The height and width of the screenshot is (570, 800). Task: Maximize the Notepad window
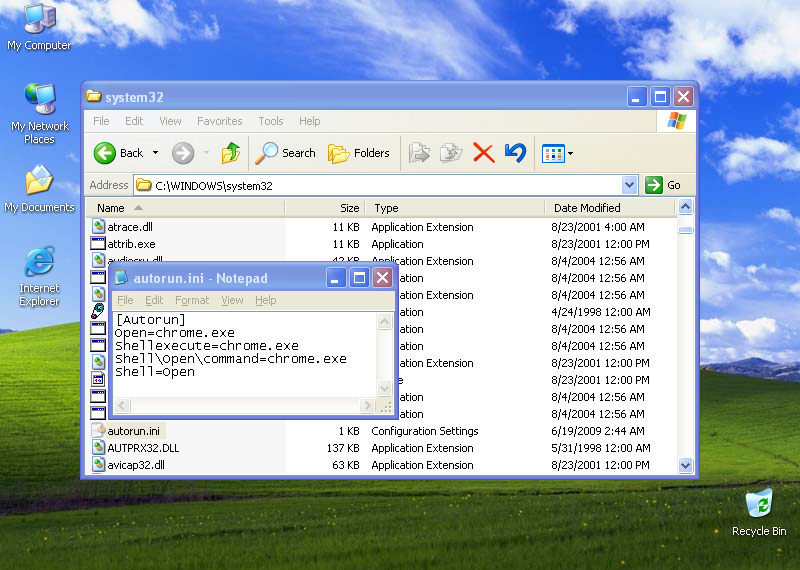359,278
